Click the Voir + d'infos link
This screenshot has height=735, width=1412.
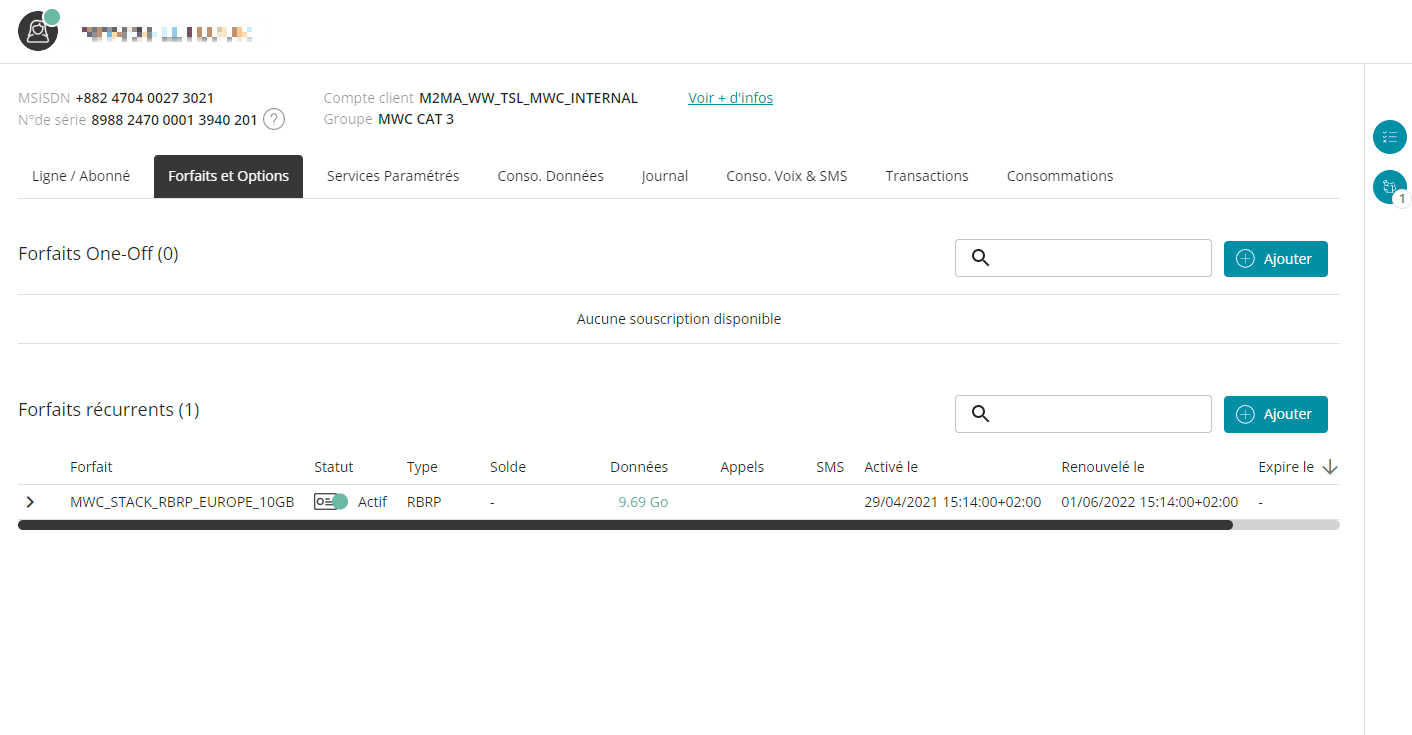pyautogui.click(x=730, y=98)
